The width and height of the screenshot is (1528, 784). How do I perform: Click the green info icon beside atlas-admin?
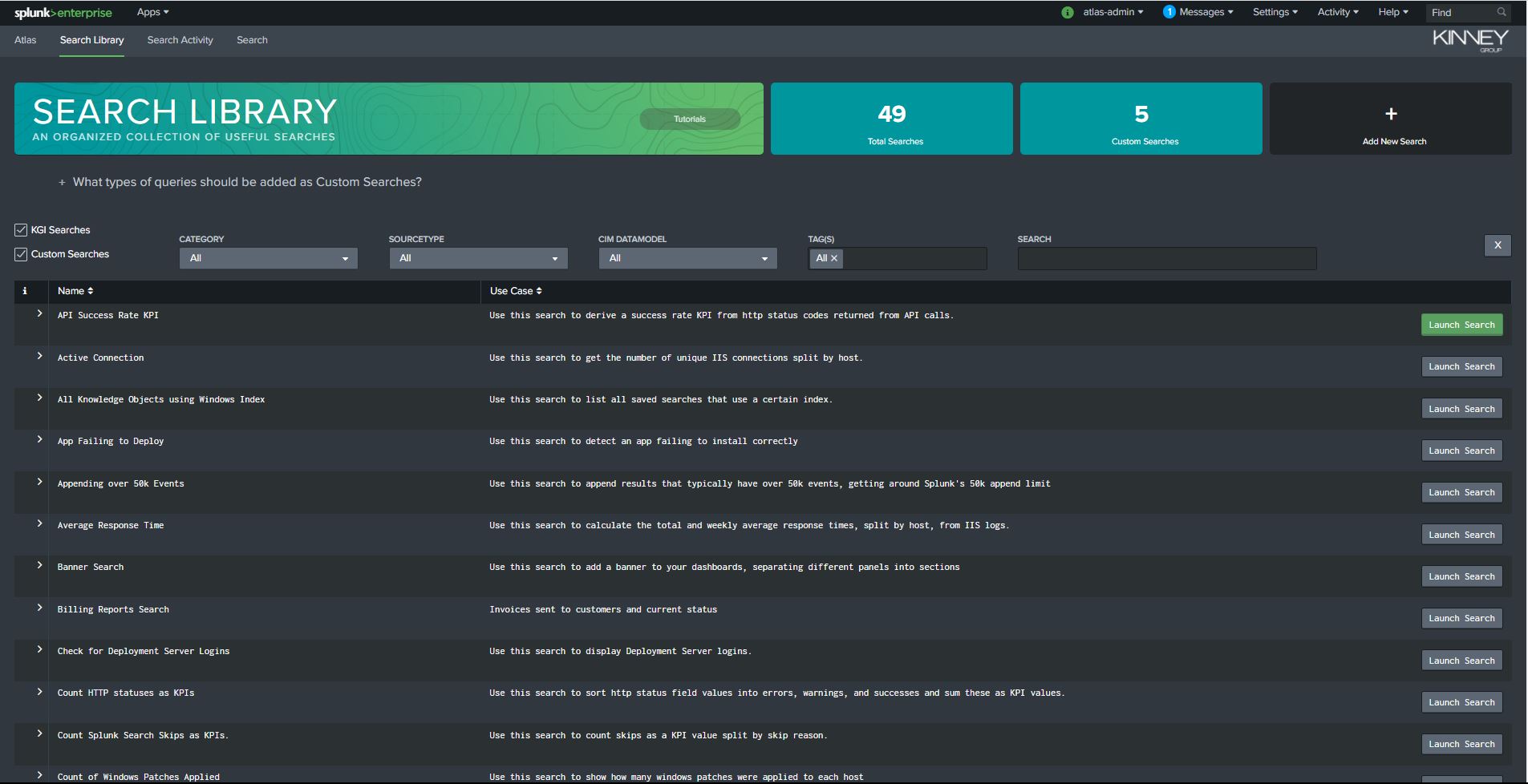1067,12
